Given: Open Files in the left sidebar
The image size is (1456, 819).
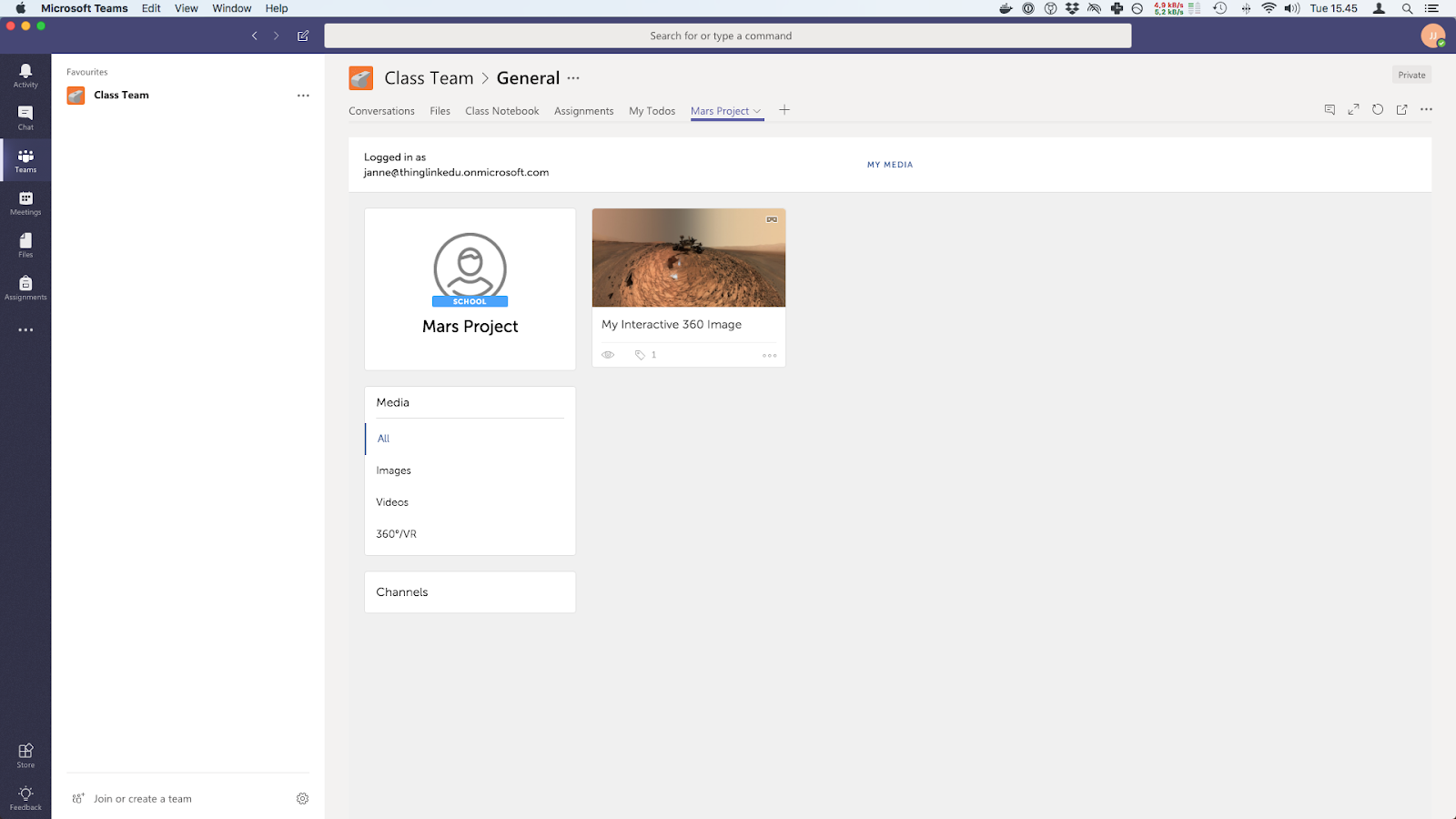Looking at the screenshot, I should (25, 245).
